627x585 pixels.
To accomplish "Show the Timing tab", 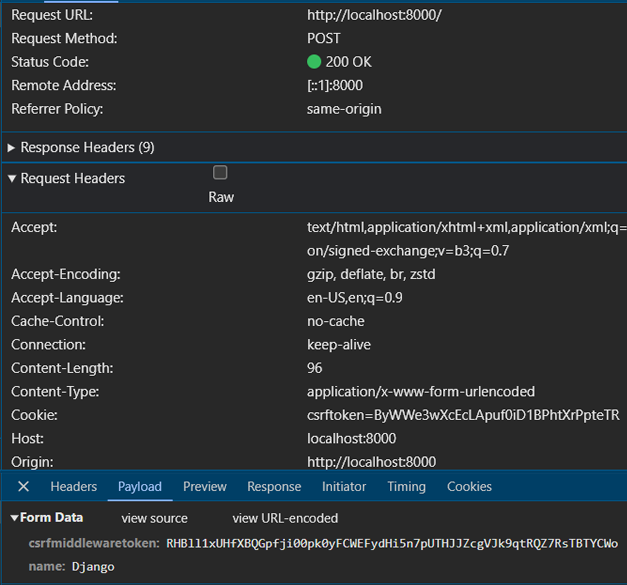I will pyautogui.click(x=406, y=486).
